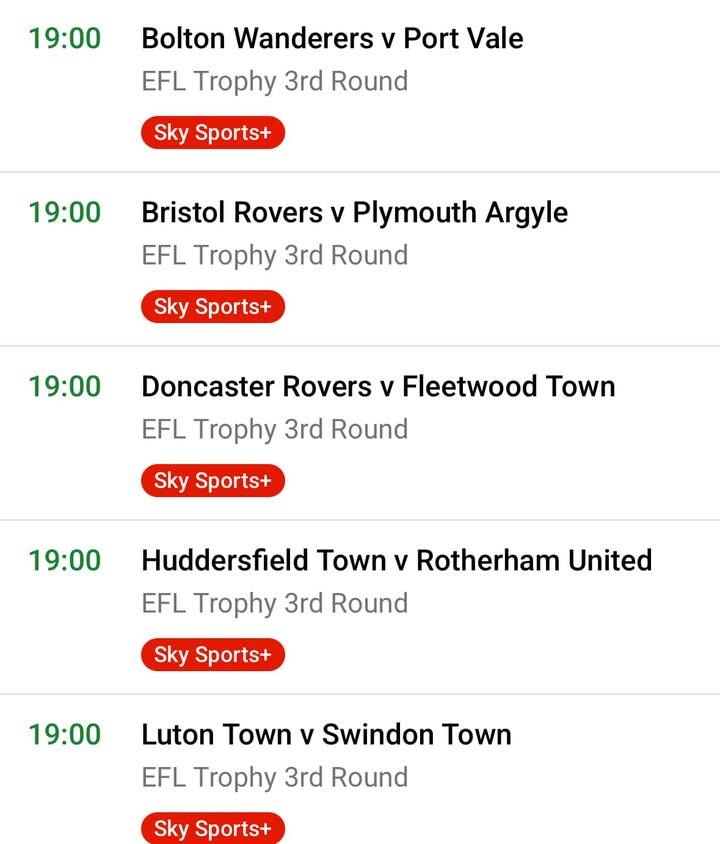This screenshot has height=844, width=720.
Task: Select EFL Trophy 3rd Round under Bristol Rovers match
Action: click(x=275, y=255)
